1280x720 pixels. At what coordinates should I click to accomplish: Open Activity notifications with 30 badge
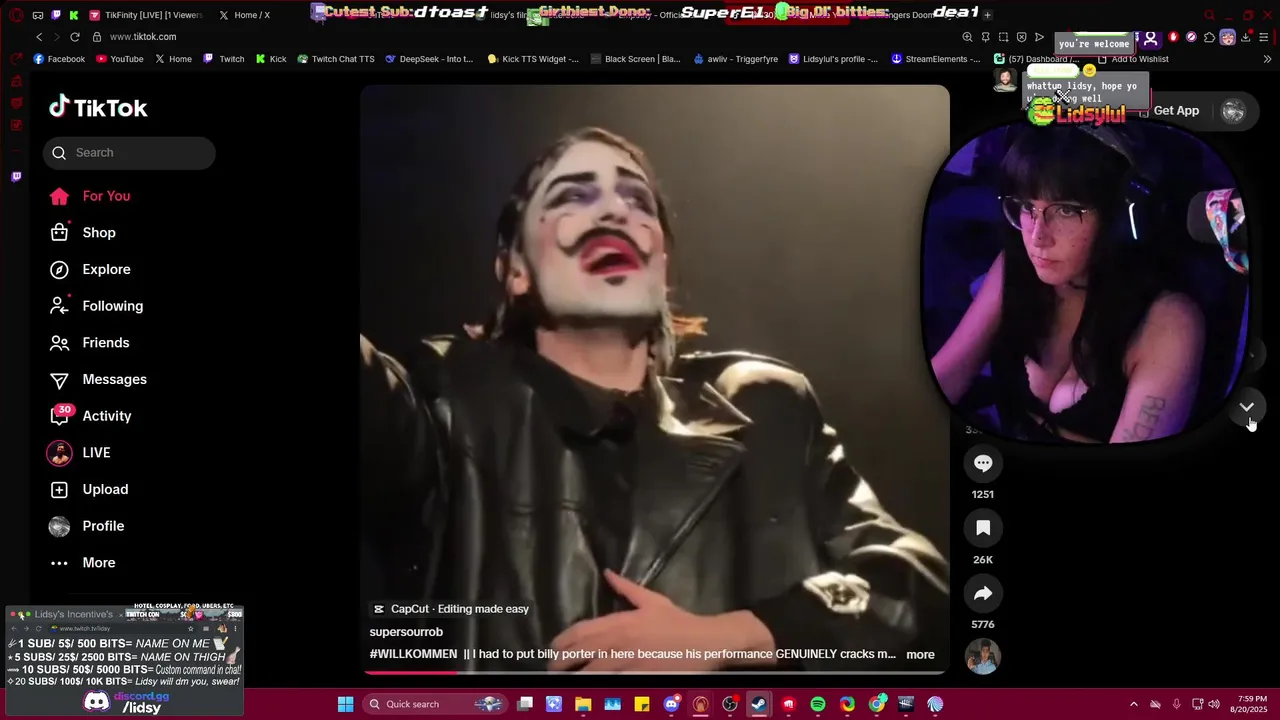tap(90, 416)
